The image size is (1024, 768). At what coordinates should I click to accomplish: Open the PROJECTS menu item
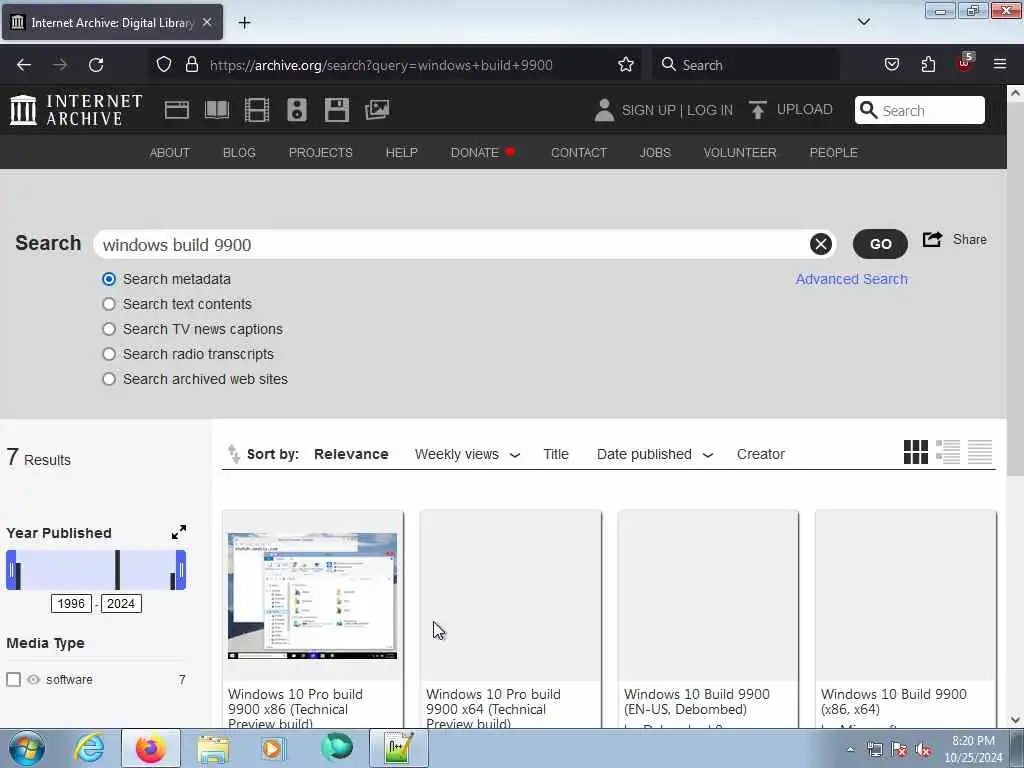tap(321, 152)
